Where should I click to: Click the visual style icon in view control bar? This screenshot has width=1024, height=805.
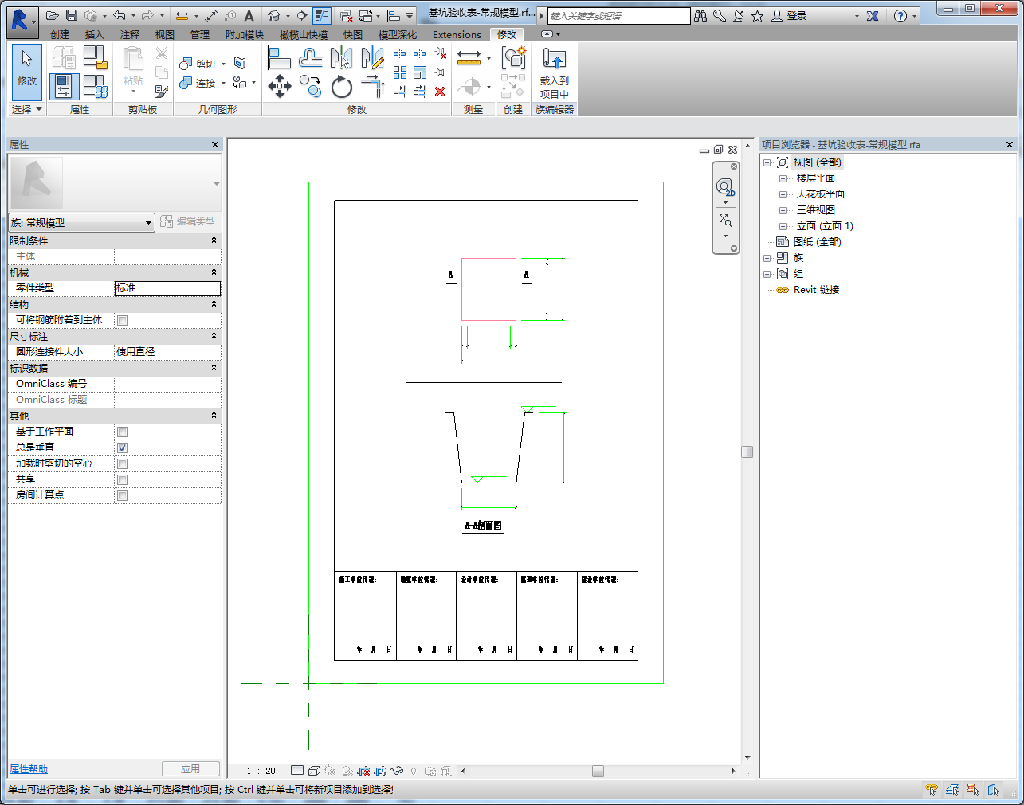click(313, 771)
